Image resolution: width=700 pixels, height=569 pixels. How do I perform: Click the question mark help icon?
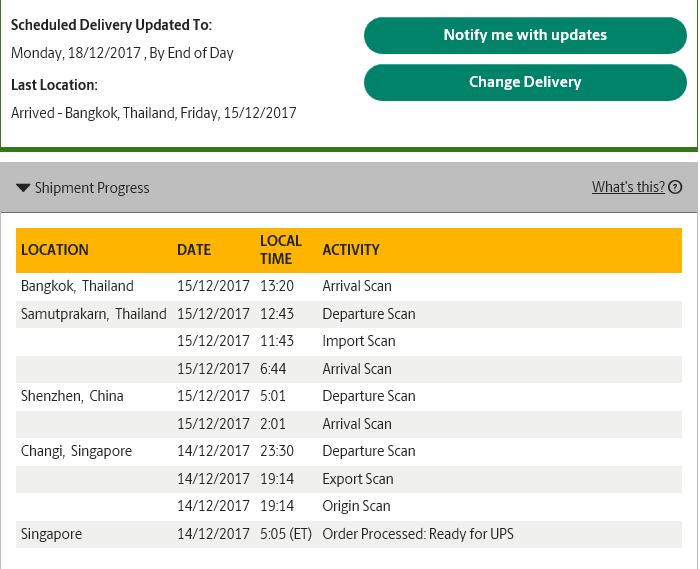pos(675,187)
